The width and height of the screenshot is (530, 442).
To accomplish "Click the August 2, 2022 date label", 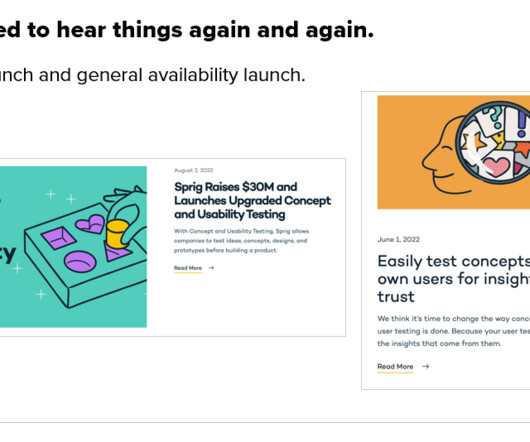I will (194, 170).
